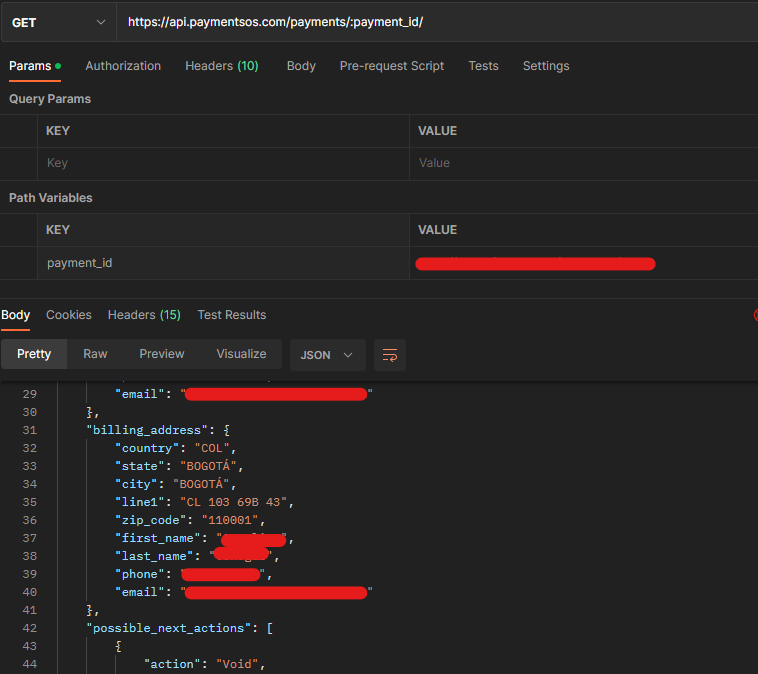Open the request Headers (10) tab
The height and width of the screenshot is (674, 758).
tap(222, 66)
